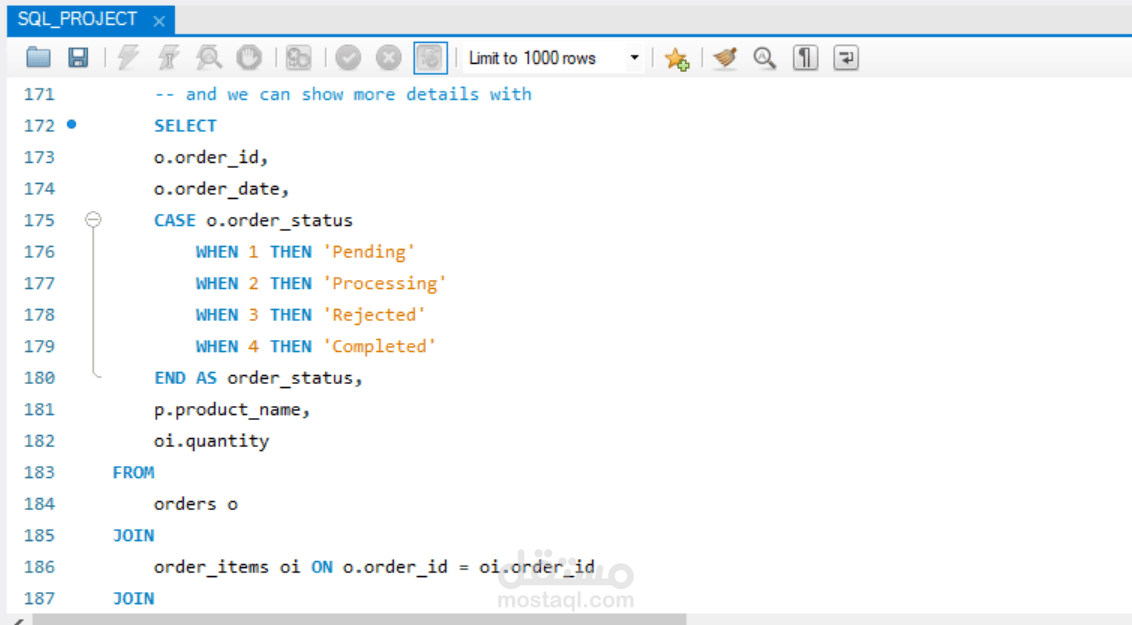Click the comment on line 171
The height and width of the screenshot is (625, 1132).
pyautogui.click(x=343, y=95)
